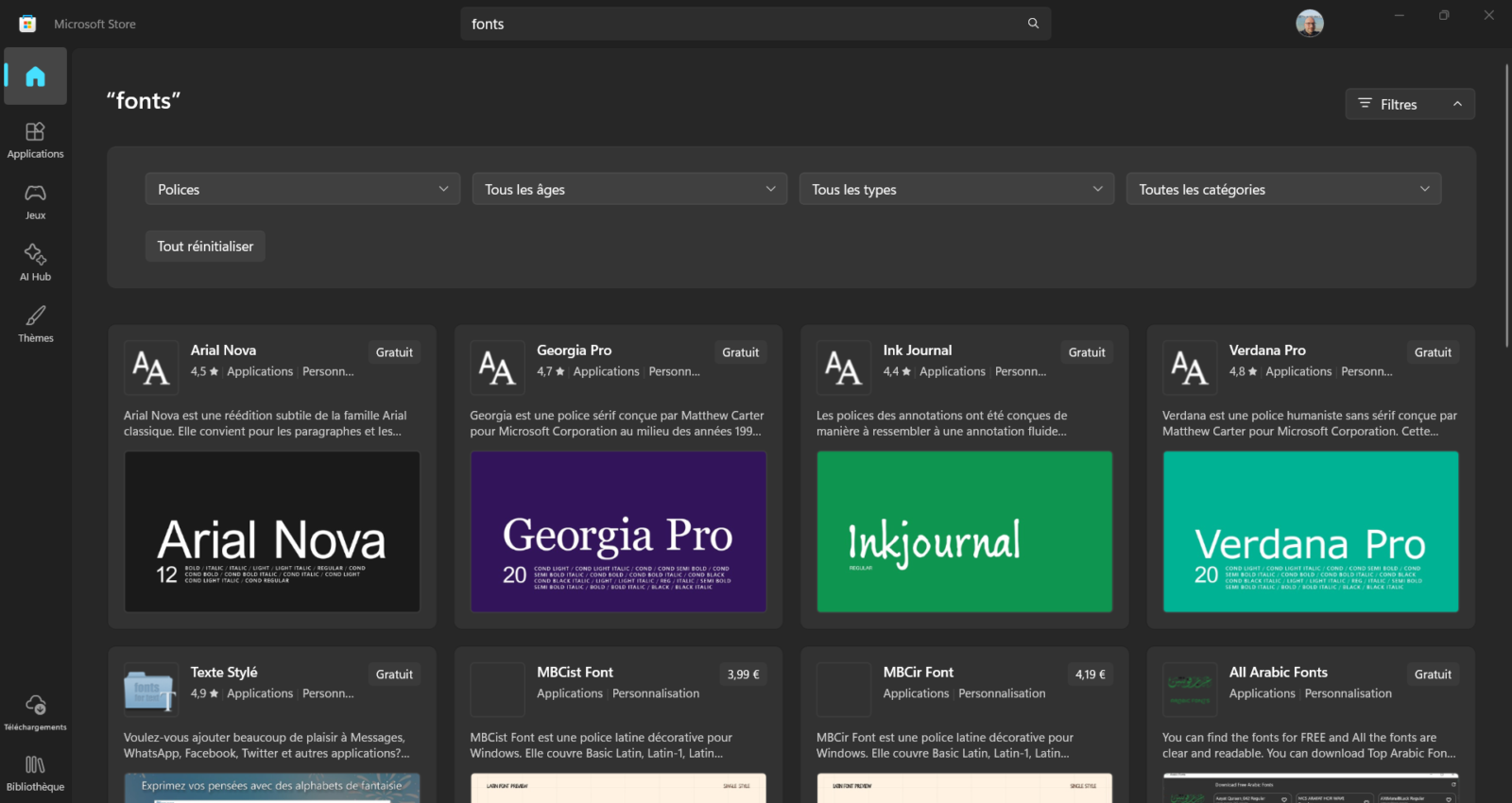The width and height of the screenshot is (1512, 803).
Task: Click the MBCist Font title
Action: click(x=575, y=673)
